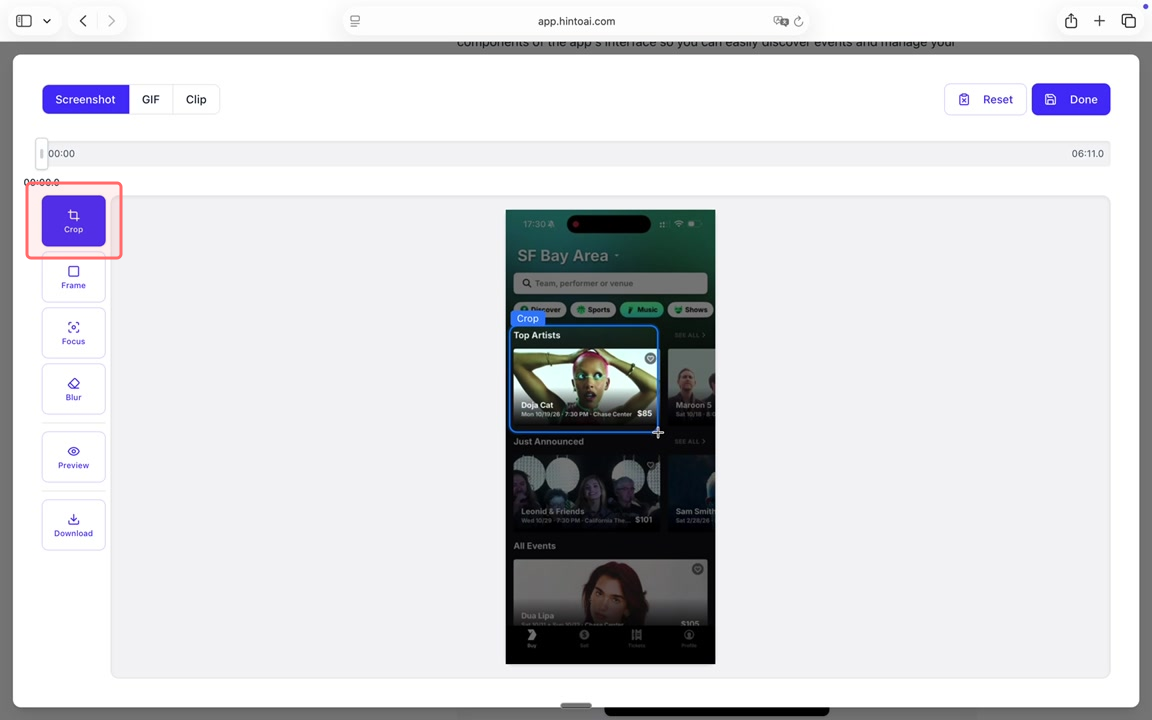Select the Crop tool
The height and width of the screenshot is (720, 1152).
point(73,221)
